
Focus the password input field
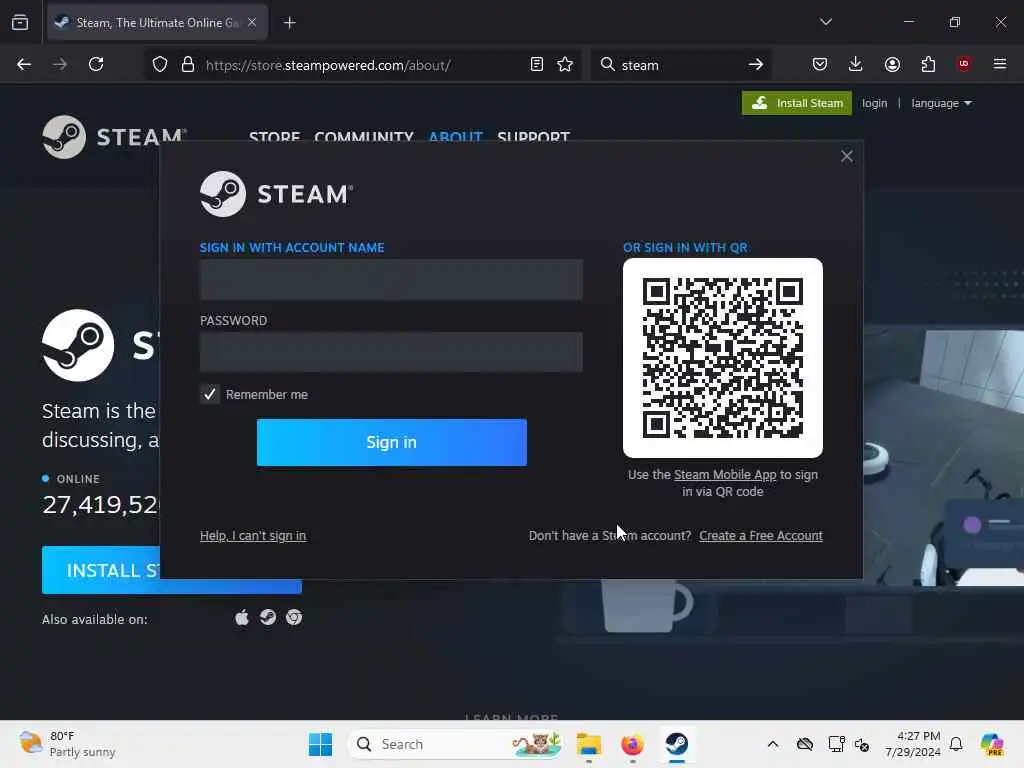pos(391,352)
